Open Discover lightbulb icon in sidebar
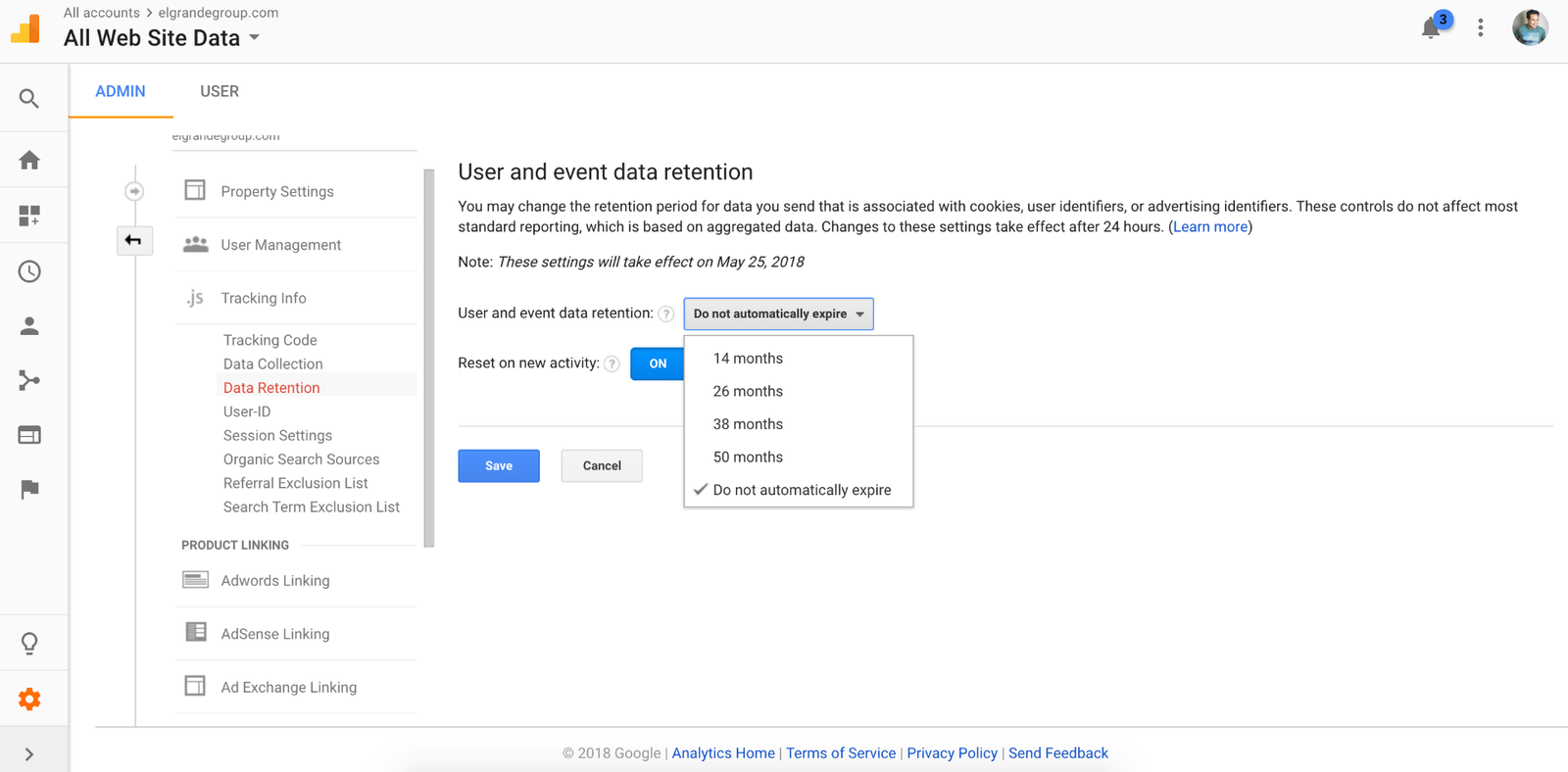 click(x=29, y=644)
